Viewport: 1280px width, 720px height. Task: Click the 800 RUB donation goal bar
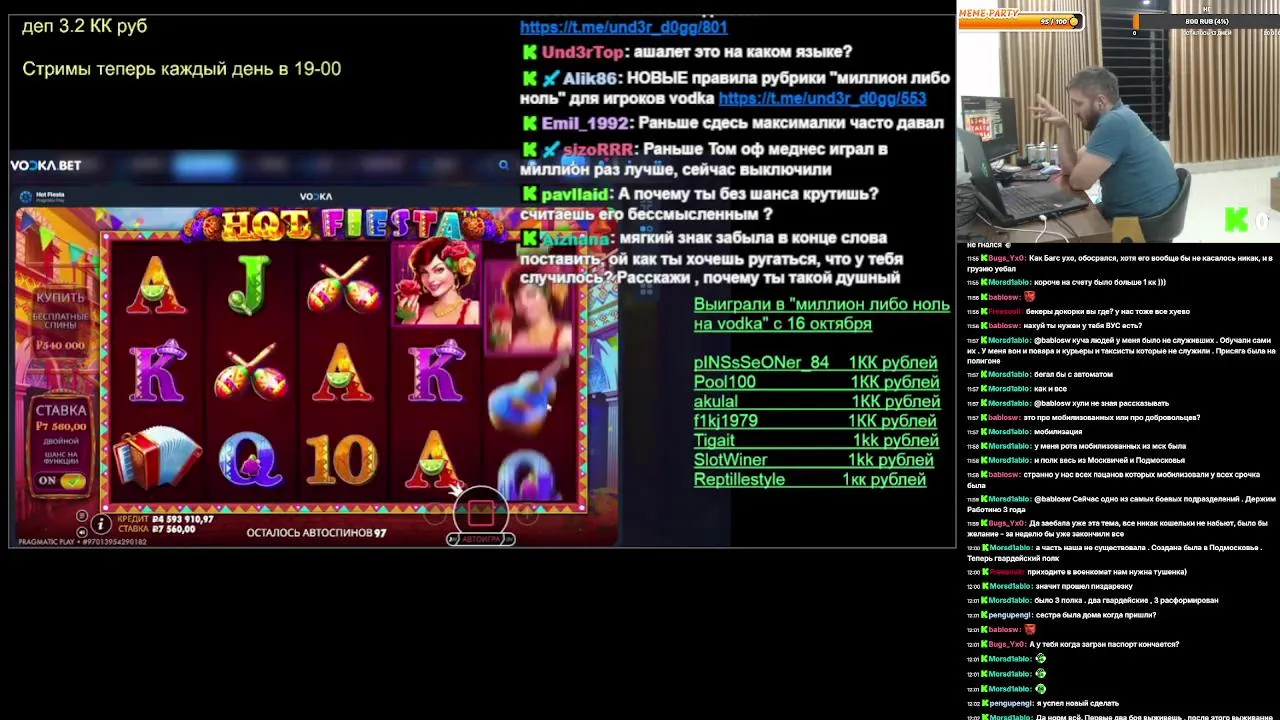click(x=1206, y=21)
